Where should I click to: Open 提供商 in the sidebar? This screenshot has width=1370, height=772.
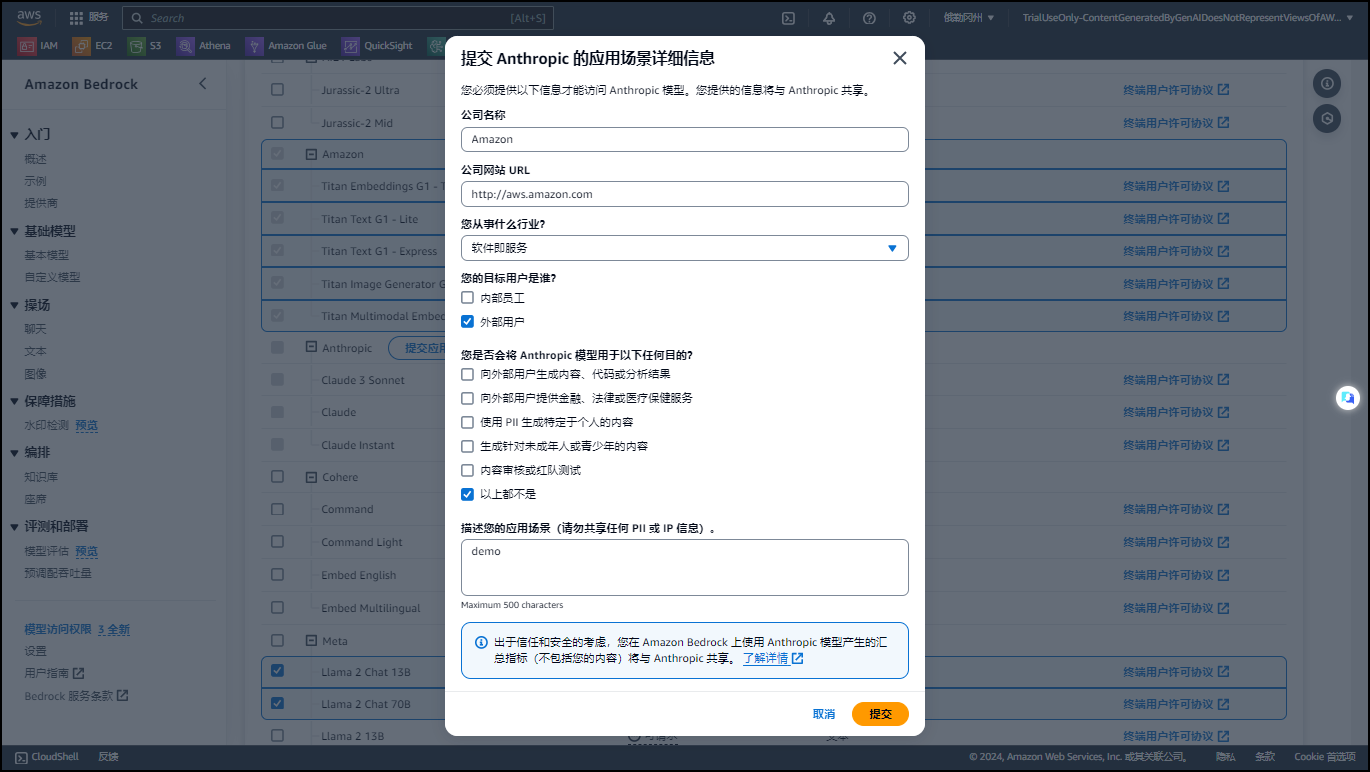[41, 203]
